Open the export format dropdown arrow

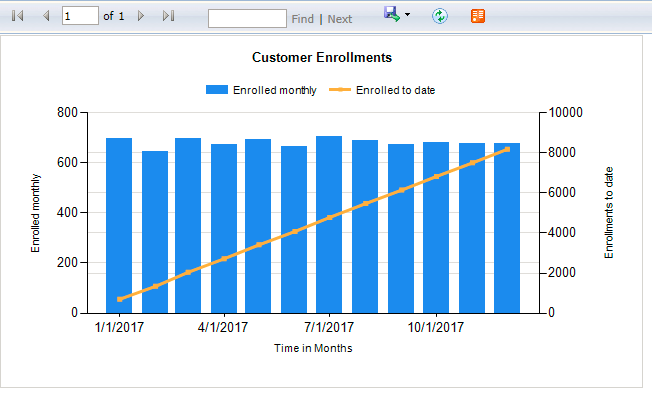(x=408, y=15)
